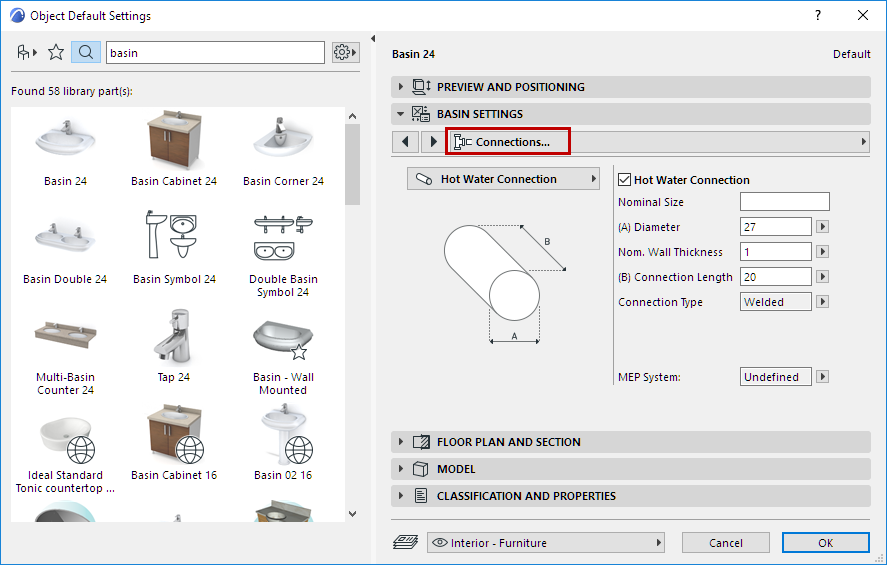Image resolution: width=887 pixels, height=565 pixels.
Task: Click the Diameter field showing 27
Action: [776, 226]
